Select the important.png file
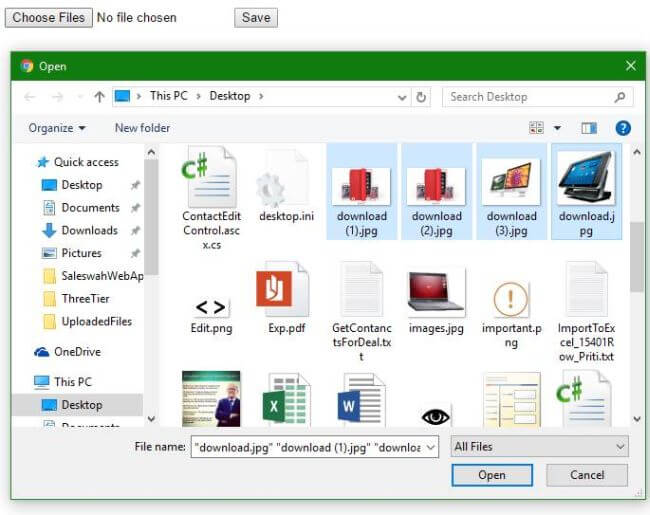This screenshot has width=650, height=515. (x=512, y=314)
